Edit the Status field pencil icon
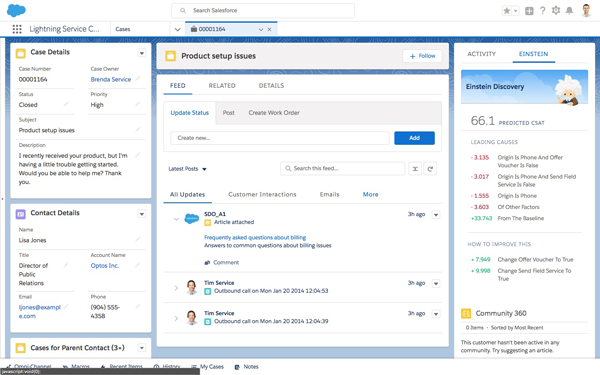 [66, 104]
